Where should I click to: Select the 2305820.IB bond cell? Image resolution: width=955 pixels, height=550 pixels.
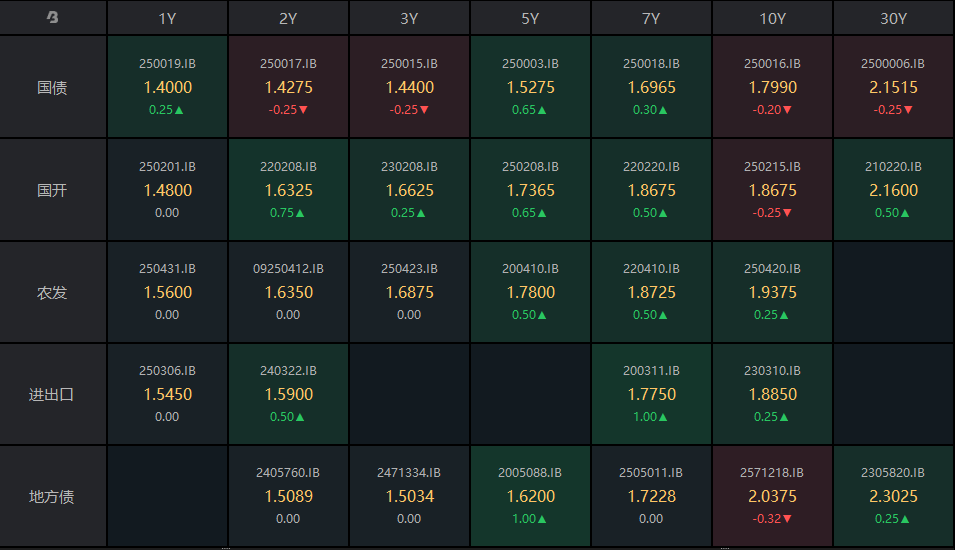pos(893,496)
